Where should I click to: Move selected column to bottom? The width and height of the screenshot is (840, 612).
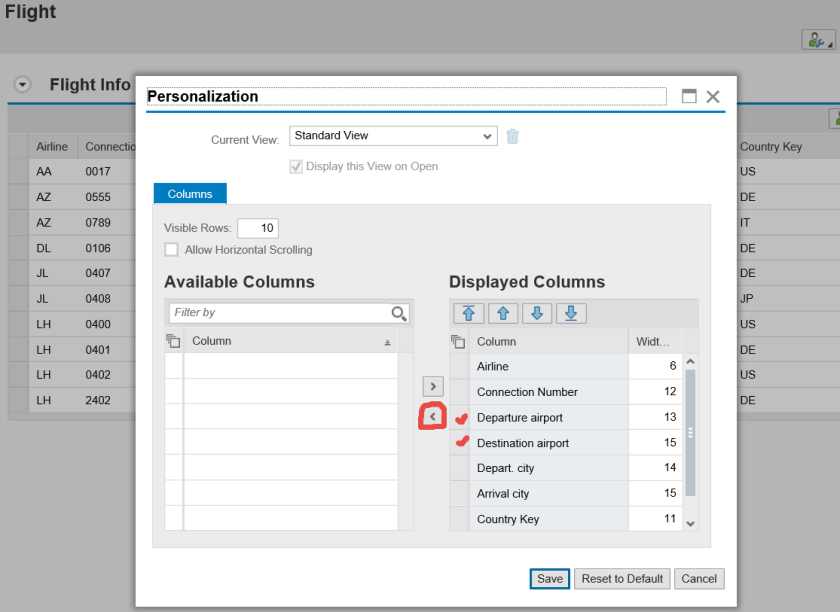(x=570, y=313)
